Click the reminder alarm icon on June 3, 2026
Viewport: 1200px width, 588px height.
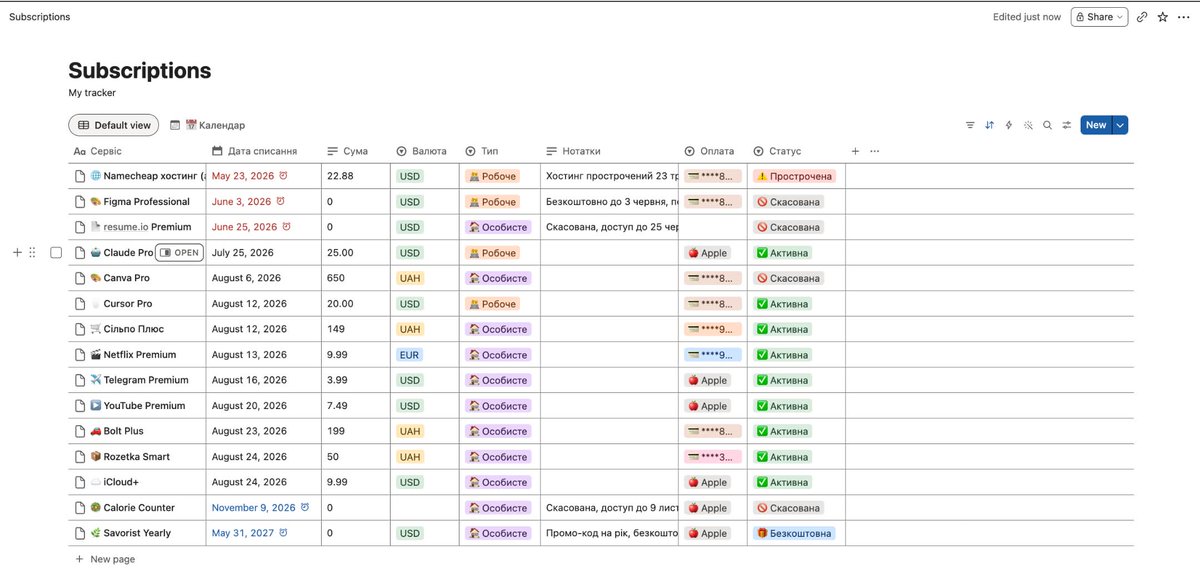(280, 202)
